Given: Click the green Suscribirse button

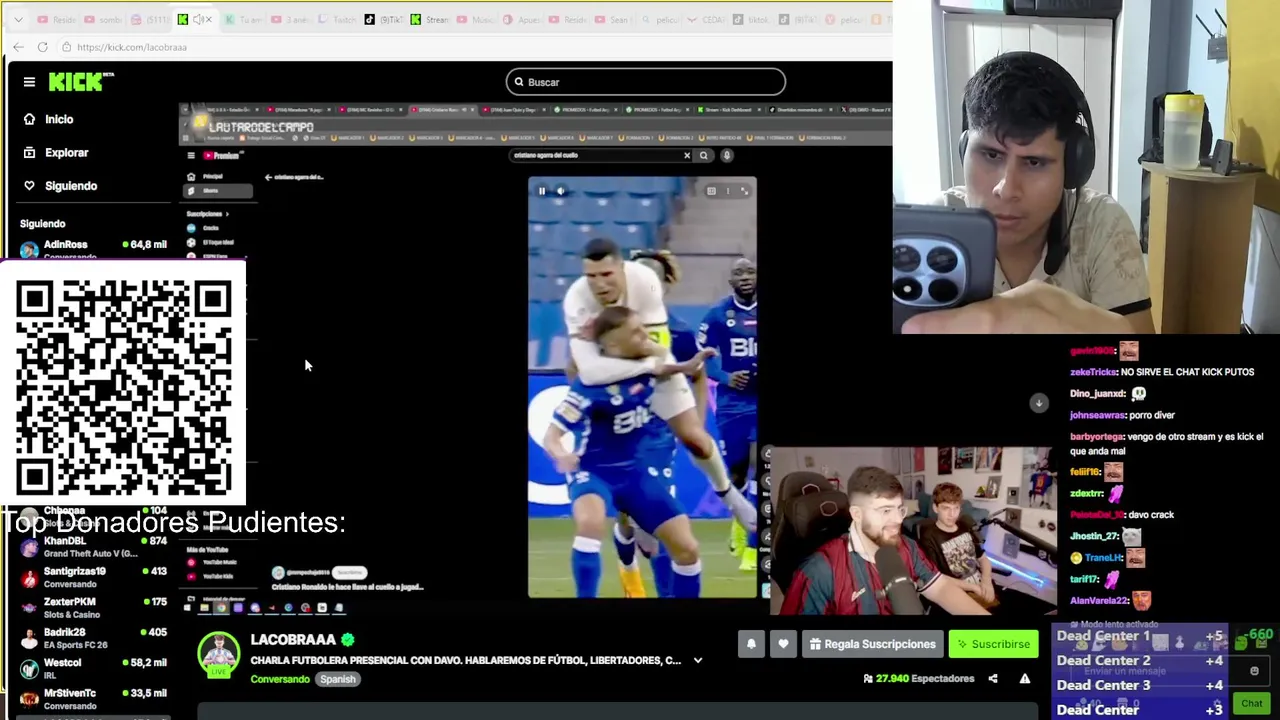Looking at the screenshot, I should click(x=993, y=644).
